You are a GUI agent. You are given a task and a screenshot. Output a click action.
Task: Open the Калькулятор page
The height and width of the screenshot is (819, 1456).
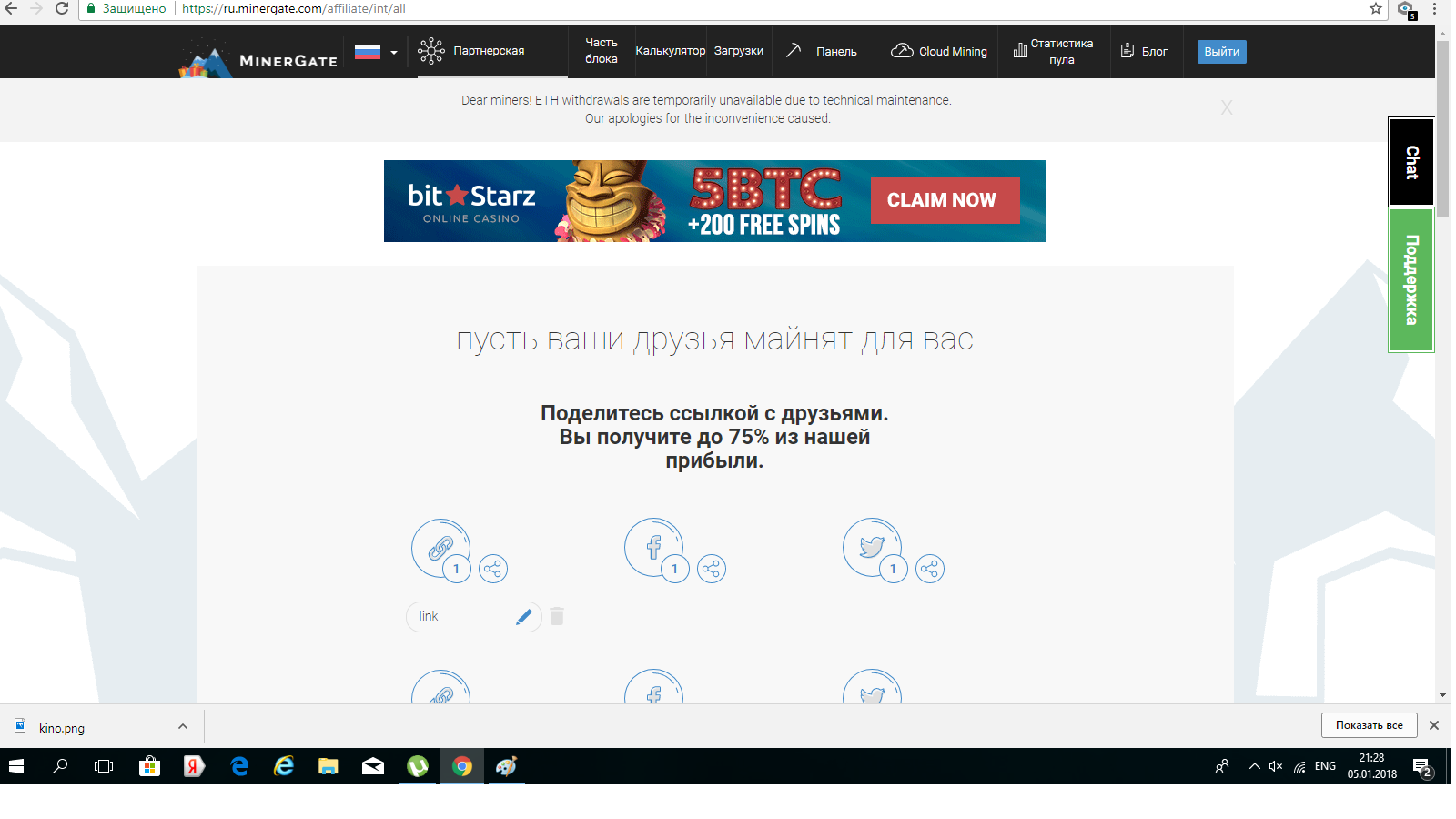click(x=670, y=51)
